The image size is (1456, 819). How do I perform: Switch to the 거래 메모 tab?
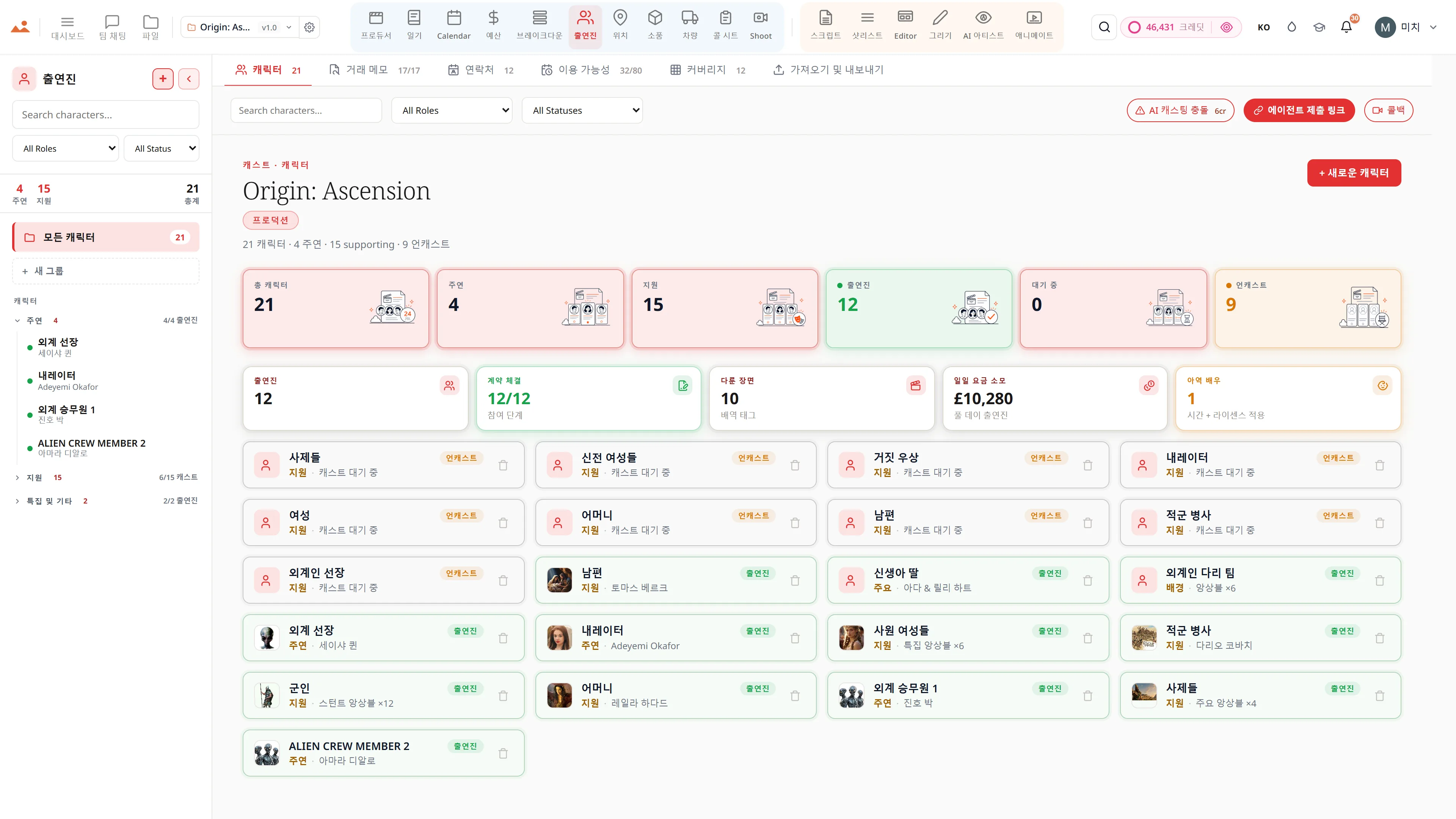pyautogui.click(x=374, y=69)
